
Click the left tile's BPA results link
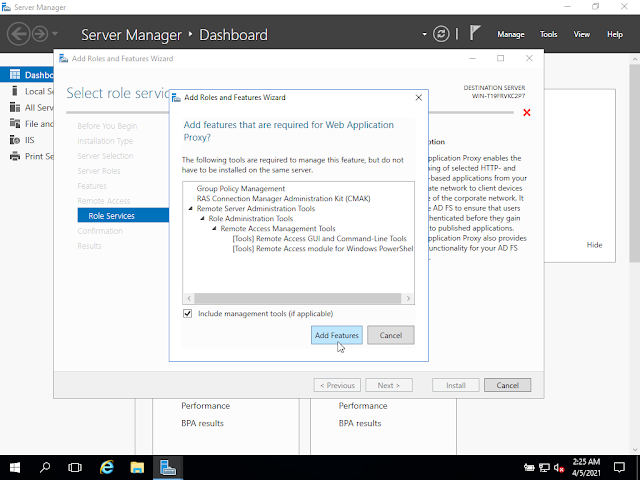tap(202, 423)
